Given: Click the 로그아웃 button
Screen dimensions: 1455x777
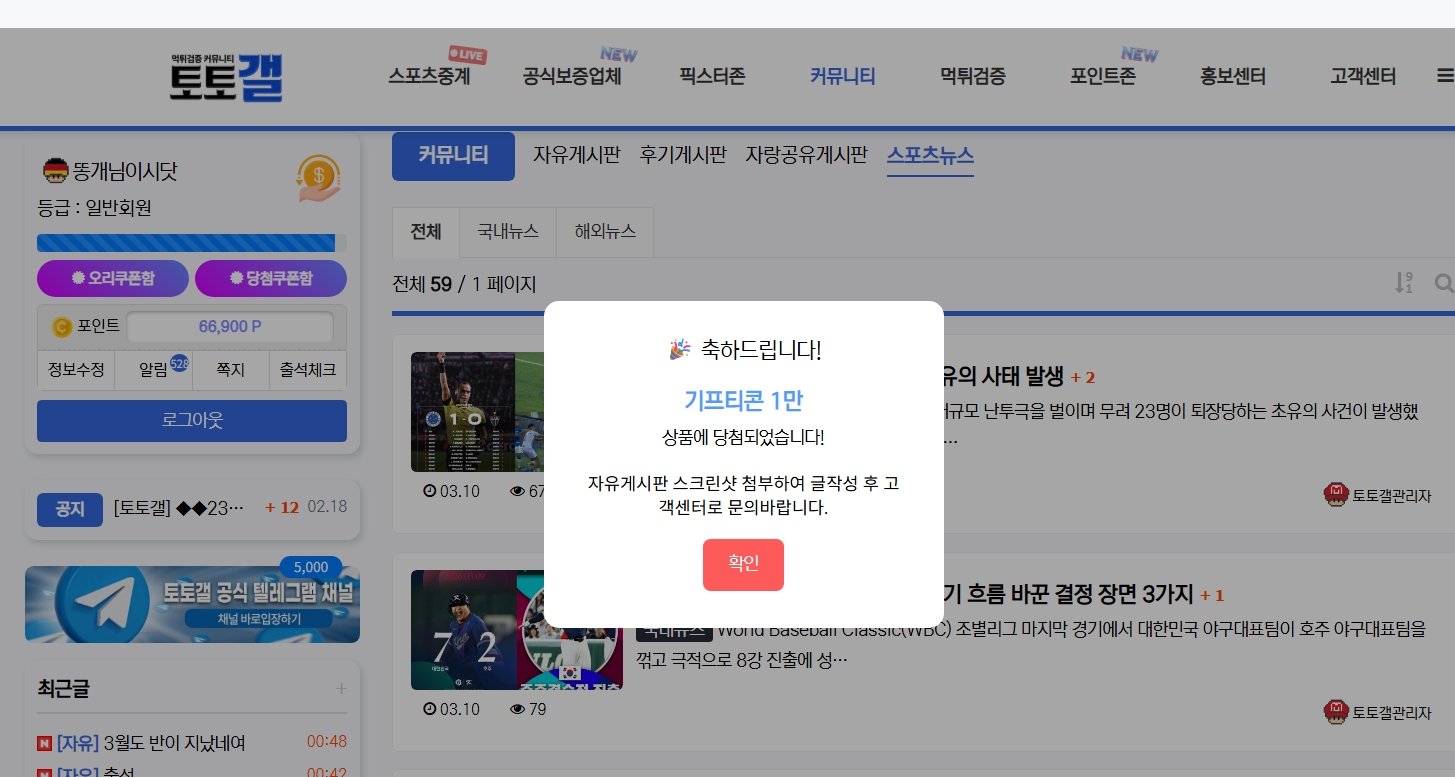Looking at the screenshot, I should [191, 420].
